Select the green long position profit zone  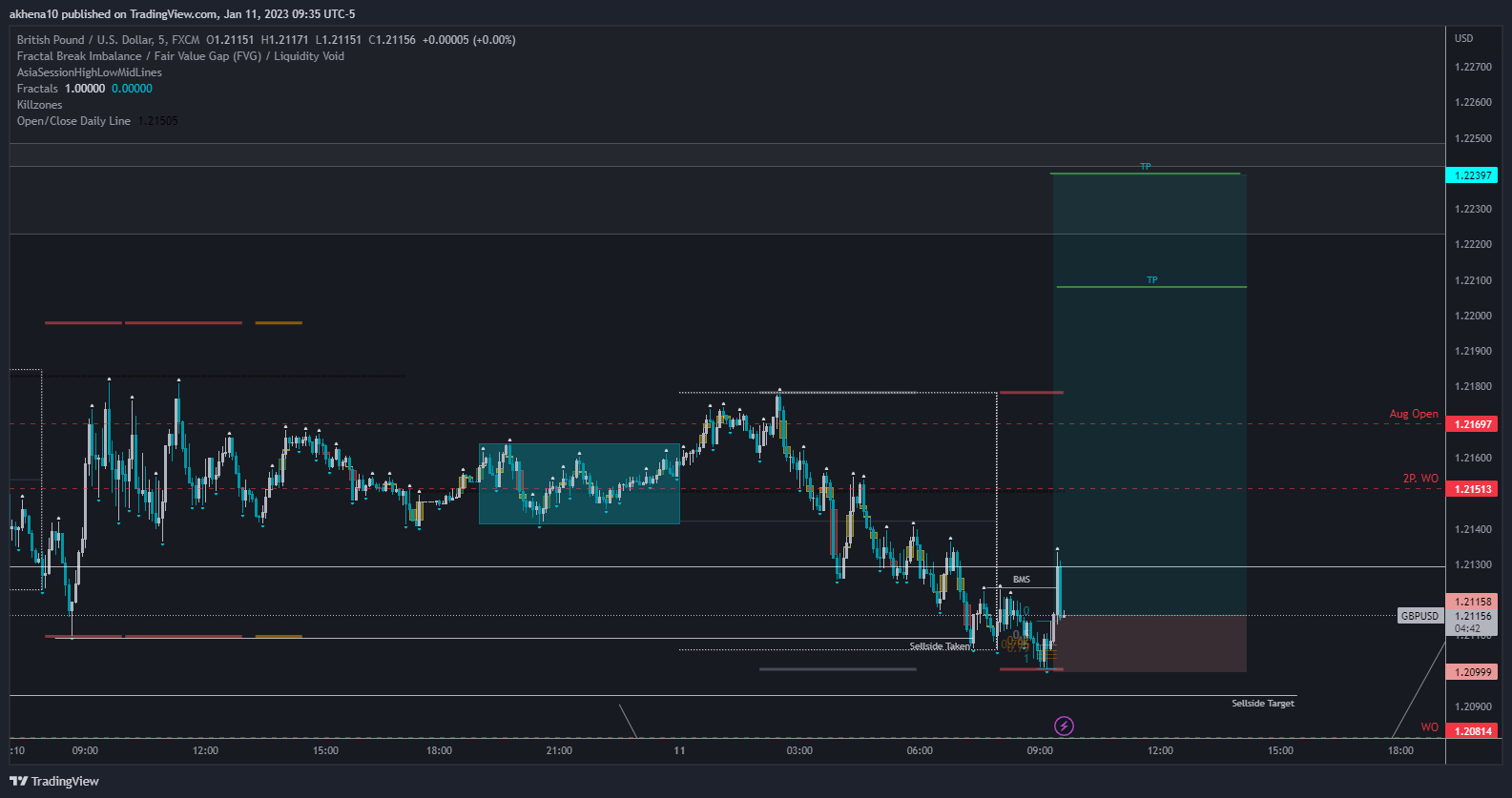pyautogui.click(x=1150, y=395)
